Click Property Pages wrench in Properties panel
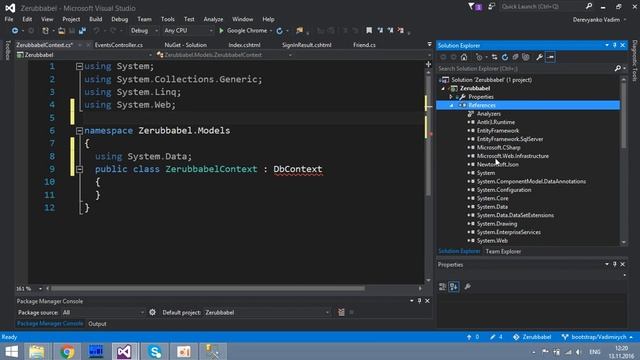The image size is (640, 360). 467,287
